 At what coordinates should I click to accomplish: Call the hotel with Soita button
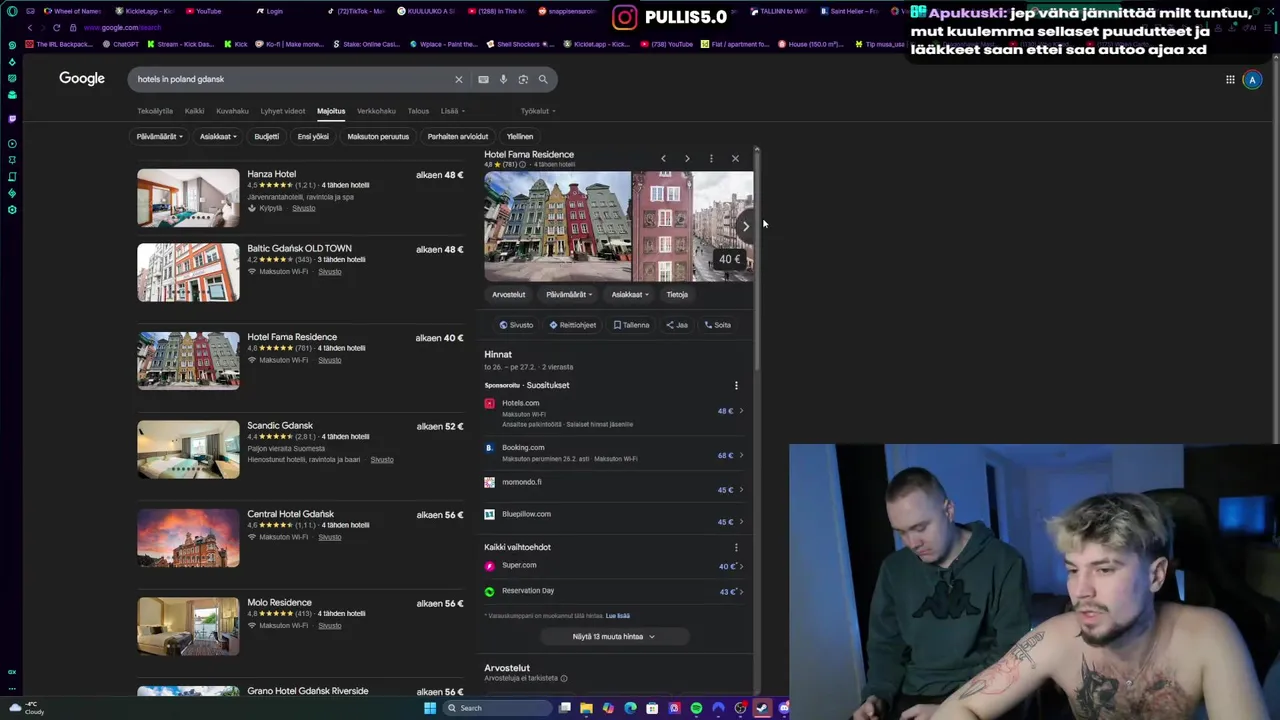point(717,325)
